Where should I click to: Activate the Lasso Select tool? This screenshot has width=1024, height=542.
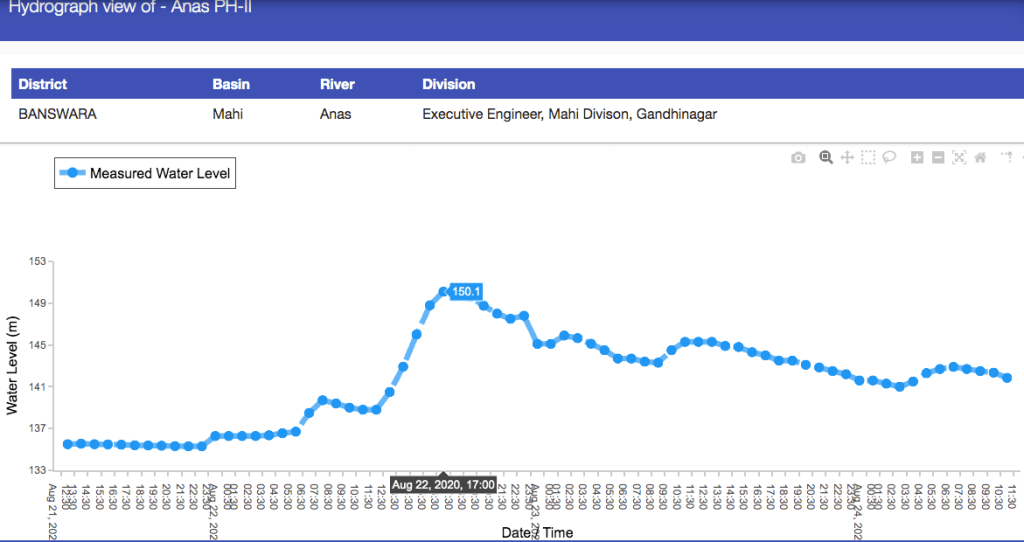[x=889, y=157]
